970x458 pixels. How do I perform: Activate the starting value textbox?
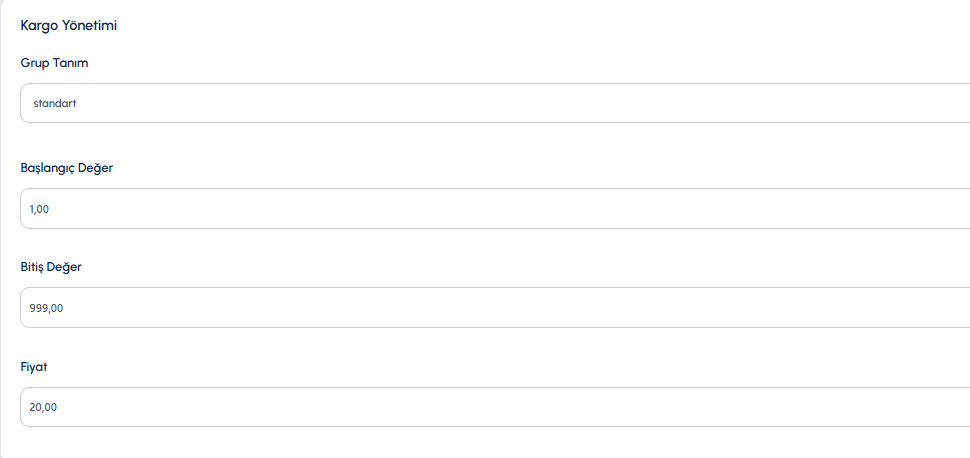click(495, 209)
